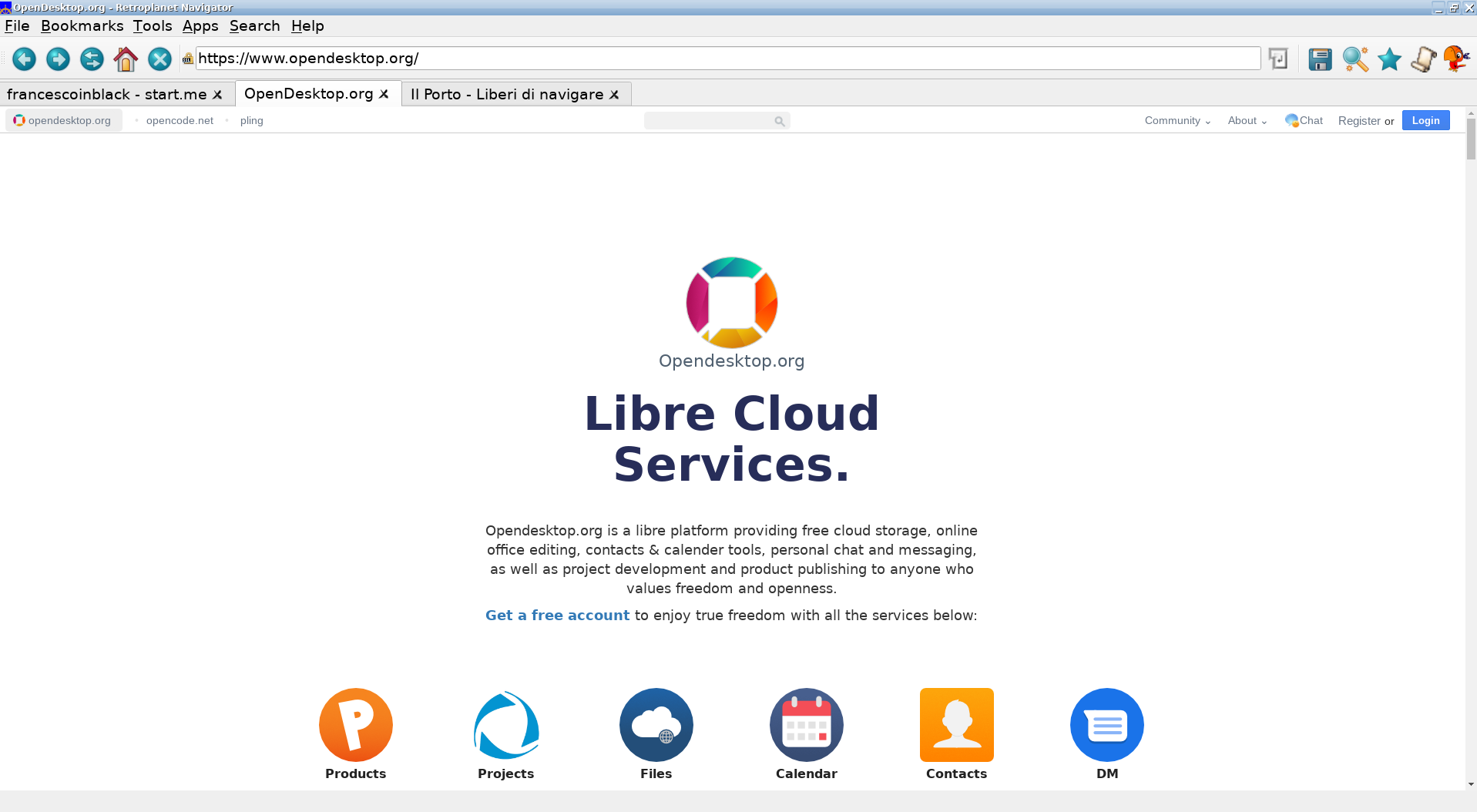
Task: Click the history icon right of the address bar
Action: tap(1278, 59)
